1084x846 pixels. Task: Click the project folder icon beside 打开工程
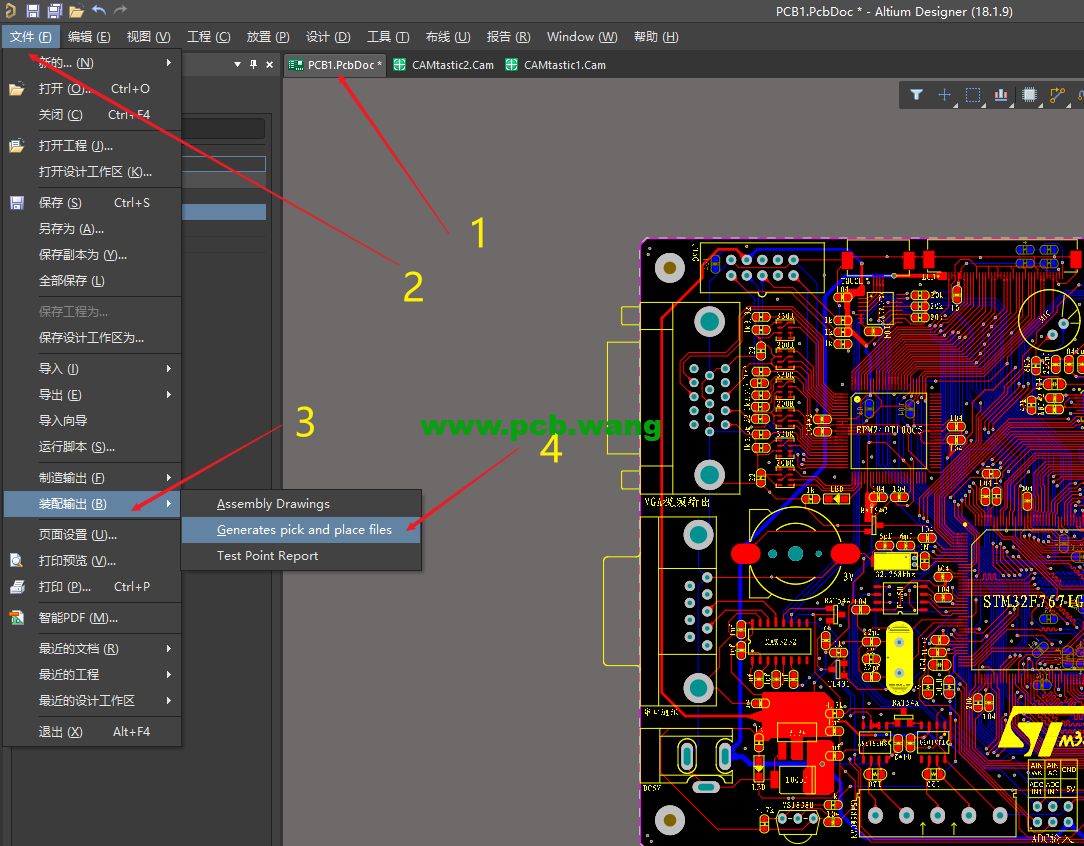[x=17, y=146]
